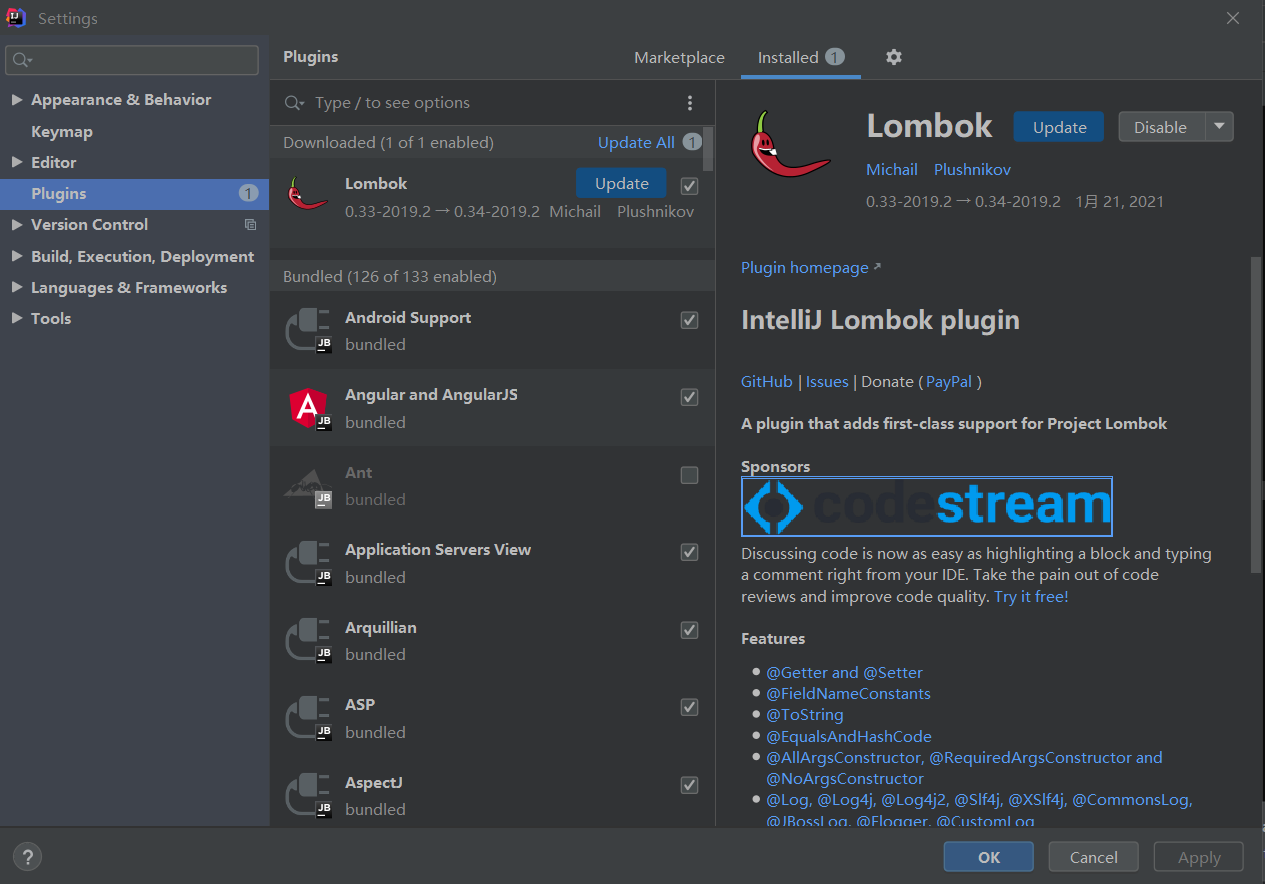The image size is (1265, 884).
Task: Toggle the Application Servers View checkbox
Action: click(689, 552)
